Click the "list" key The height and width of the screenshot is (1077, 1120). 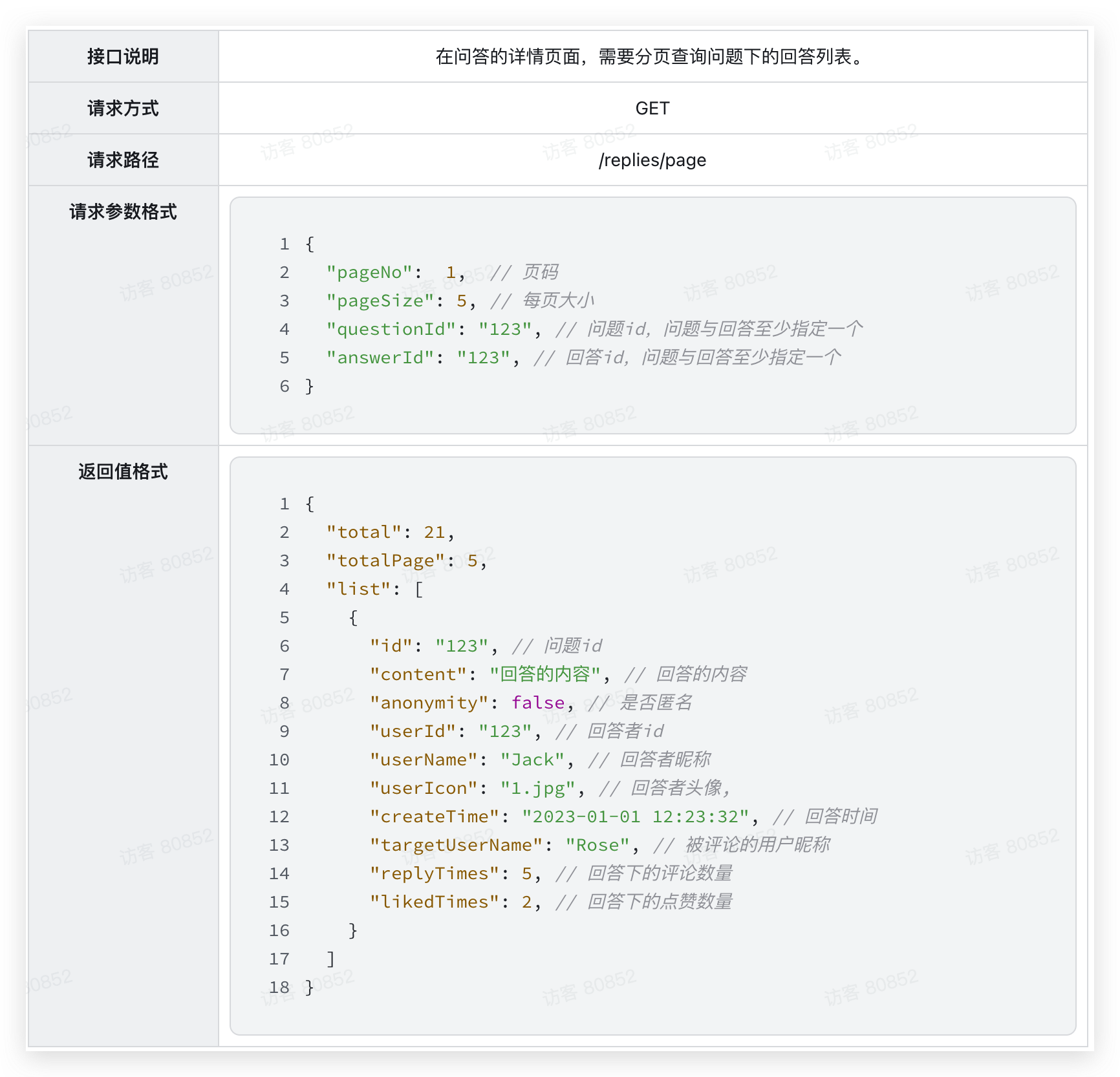(x=359, y=589)
